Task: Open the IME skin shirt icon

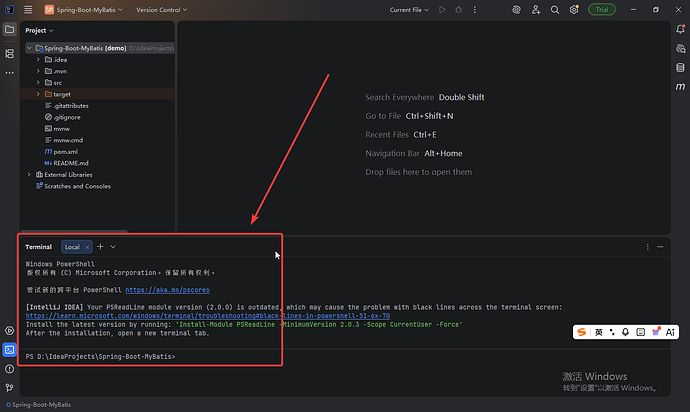Action: click(656, 332)
